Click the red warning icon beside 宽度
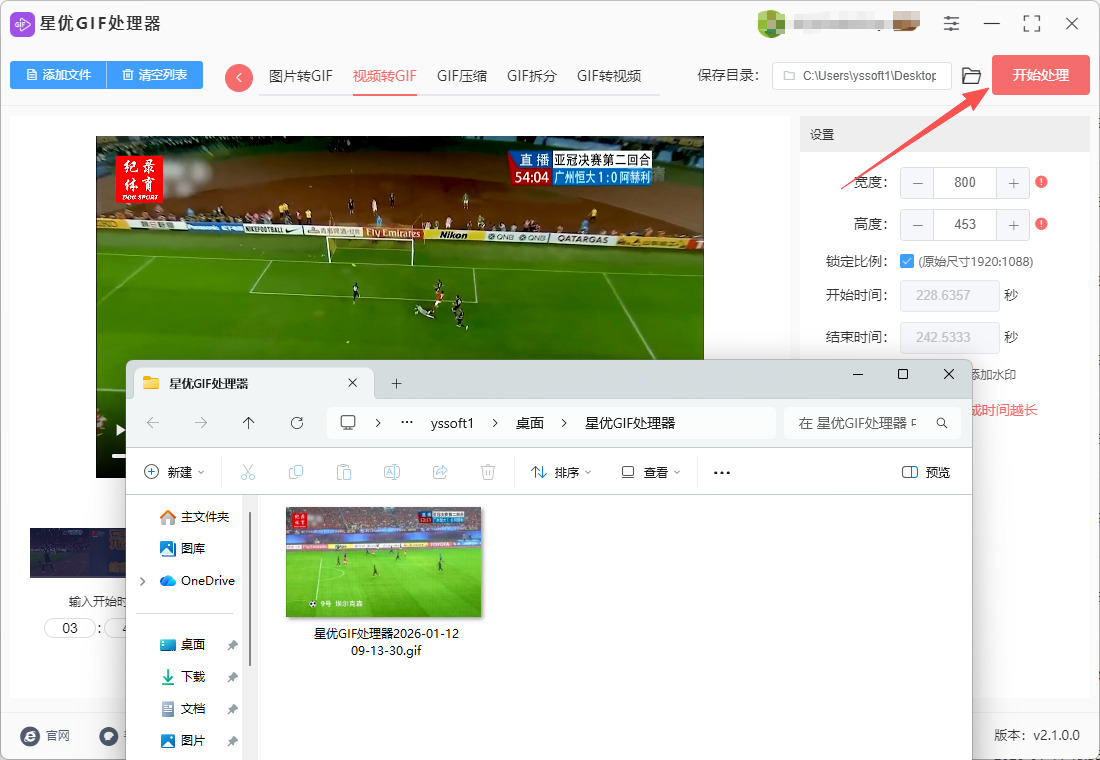1100x760 pixels. coord(1041,182)
